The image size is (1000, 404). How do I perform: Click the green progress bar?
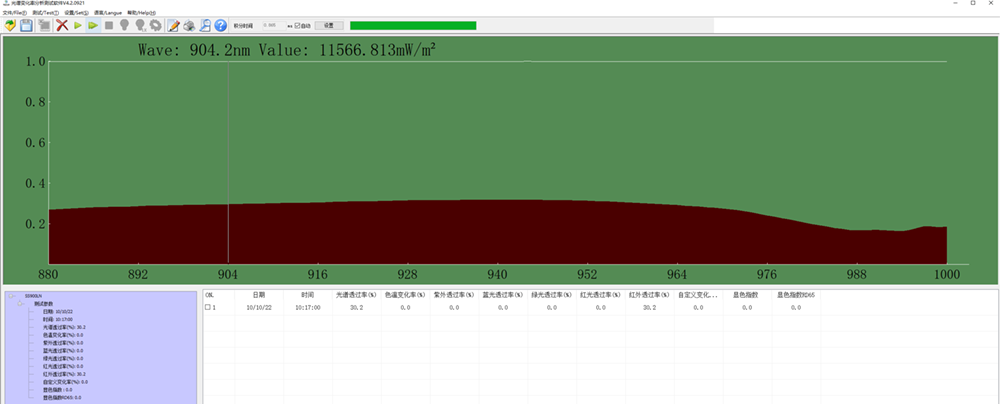(x=412, y=25)
